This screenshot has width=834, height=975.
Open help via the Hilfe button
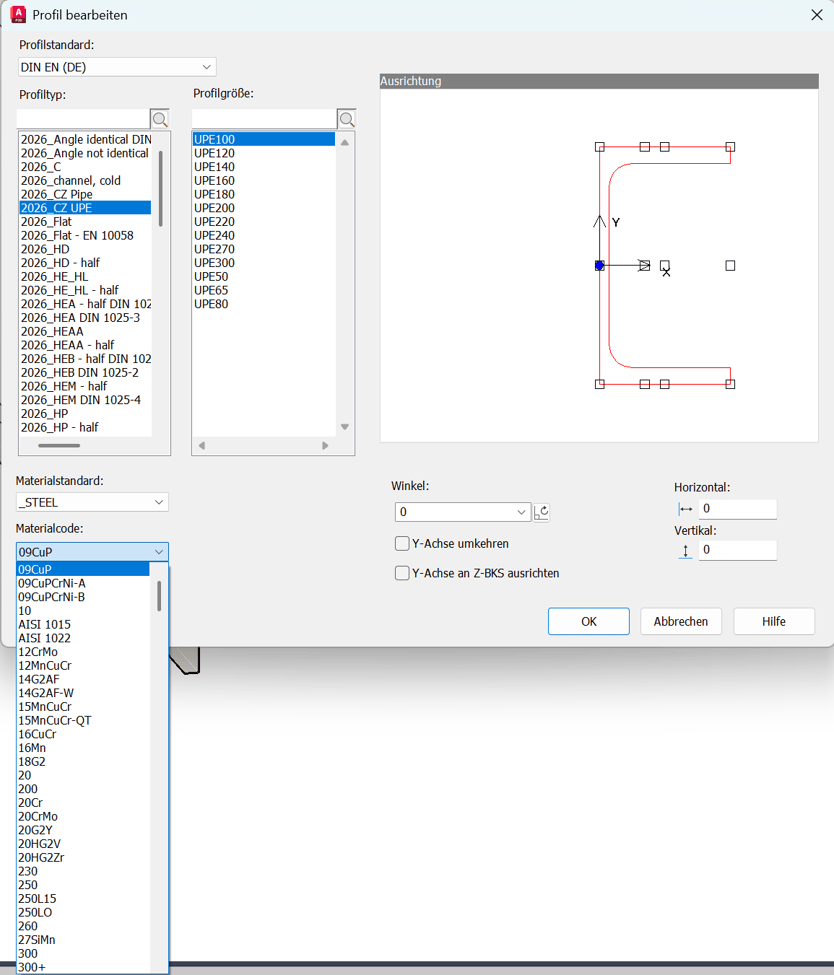point(774,620)
